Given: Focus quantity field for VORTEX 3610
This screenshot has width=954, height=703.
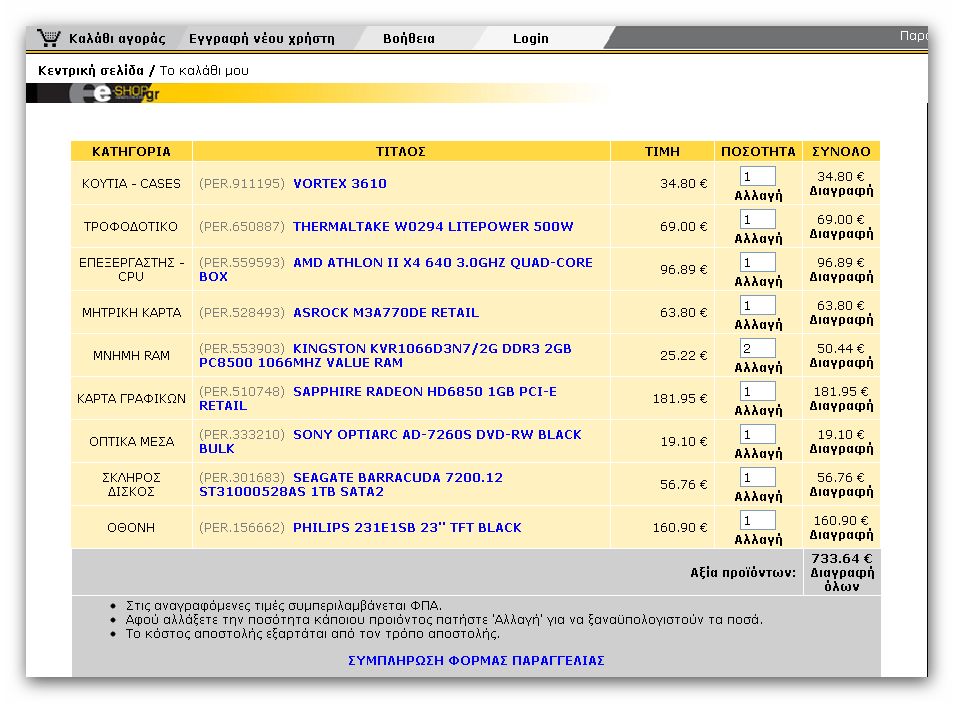Looking at the screenshot, I should point(757,177).
